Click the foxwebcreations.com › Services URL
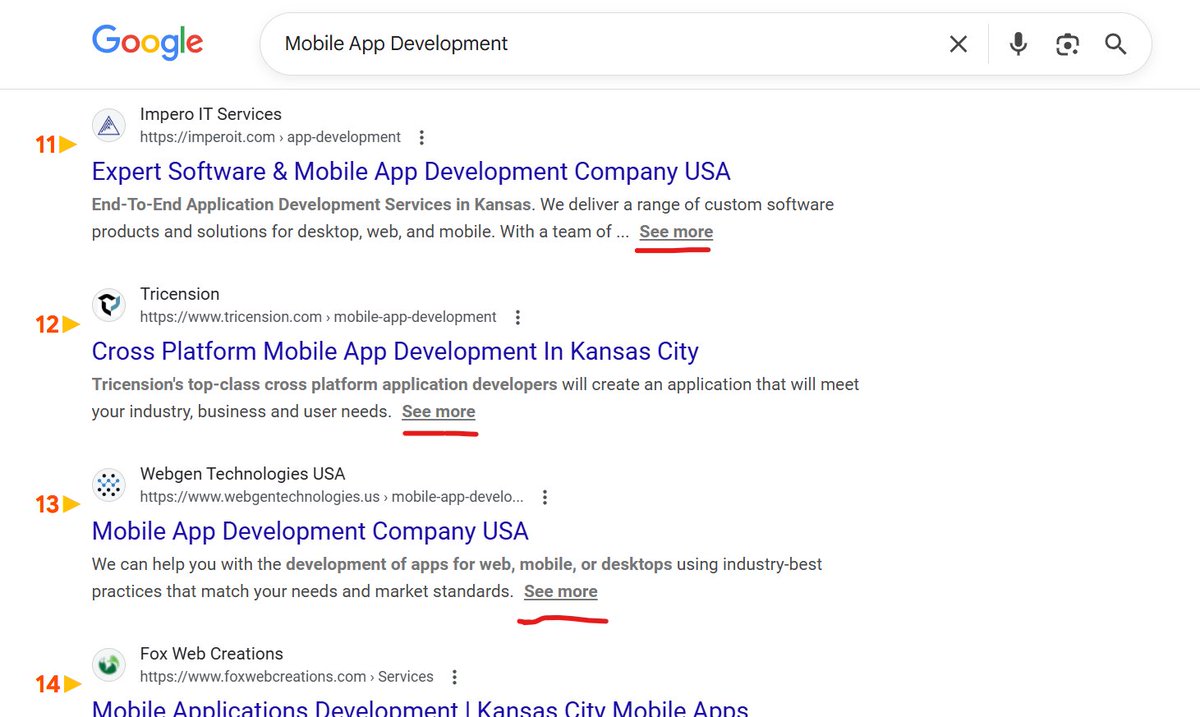The height and width of the screenshot is (717, 1200). point(287,677)
